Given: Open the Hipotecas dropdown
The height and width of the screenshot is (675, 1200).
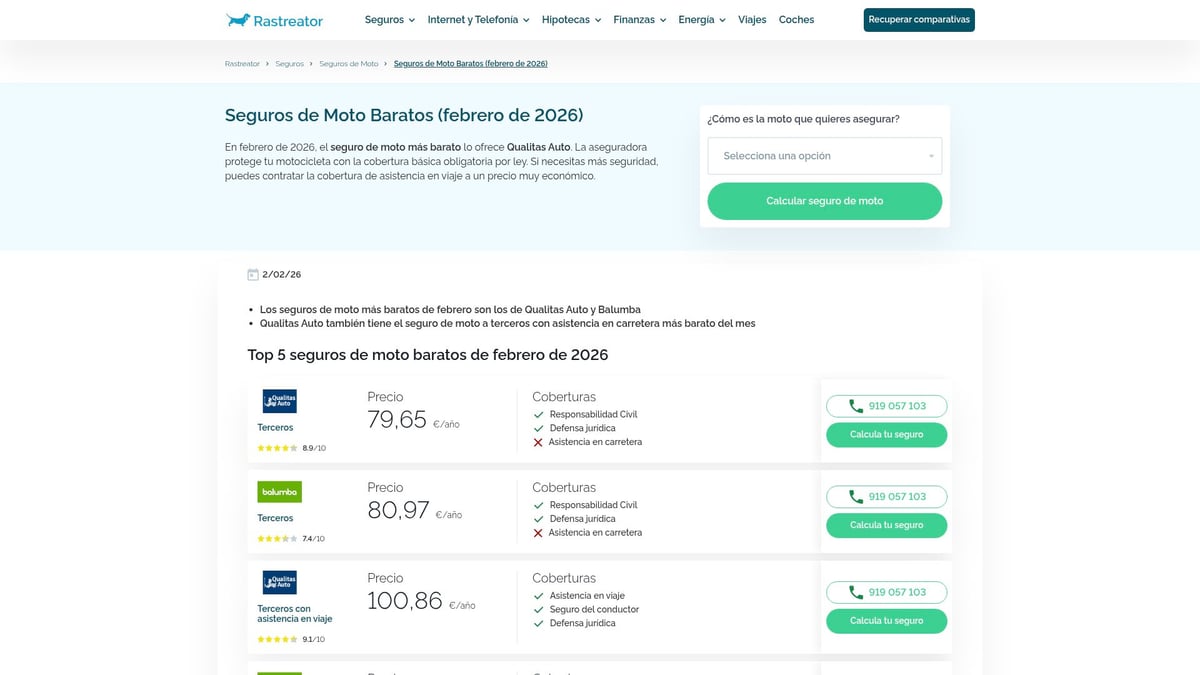Looking at the screenshot, I should (565, 19).
